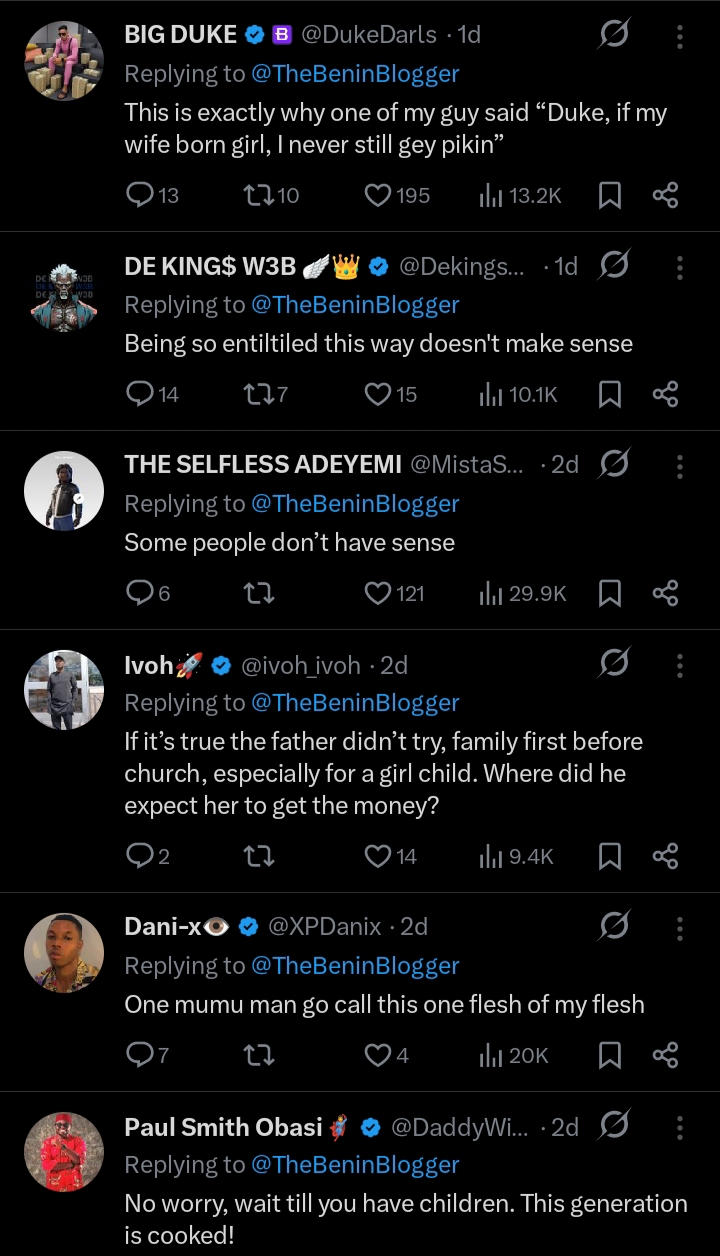The image size is (720, 1256).
Task: Repost Dani-x's reply
Action: [259, 1054]
